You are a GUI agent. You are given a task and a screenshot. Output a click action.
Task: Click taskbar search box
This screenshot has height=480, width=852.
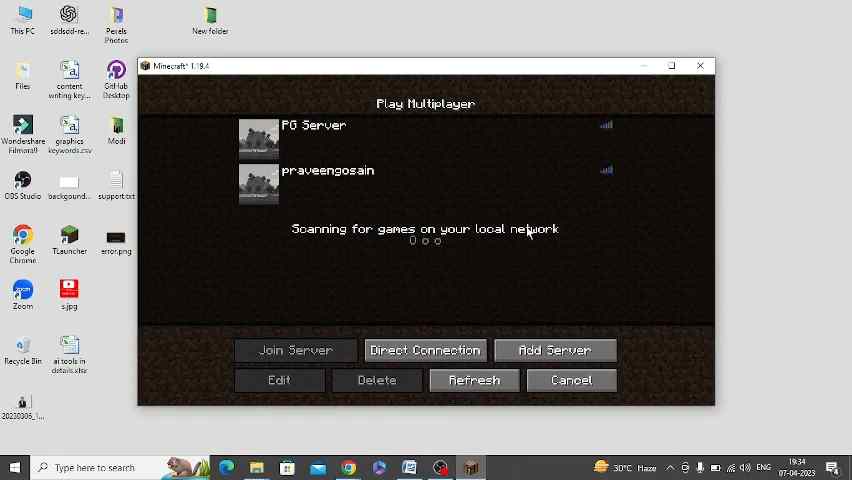point(120,467)
